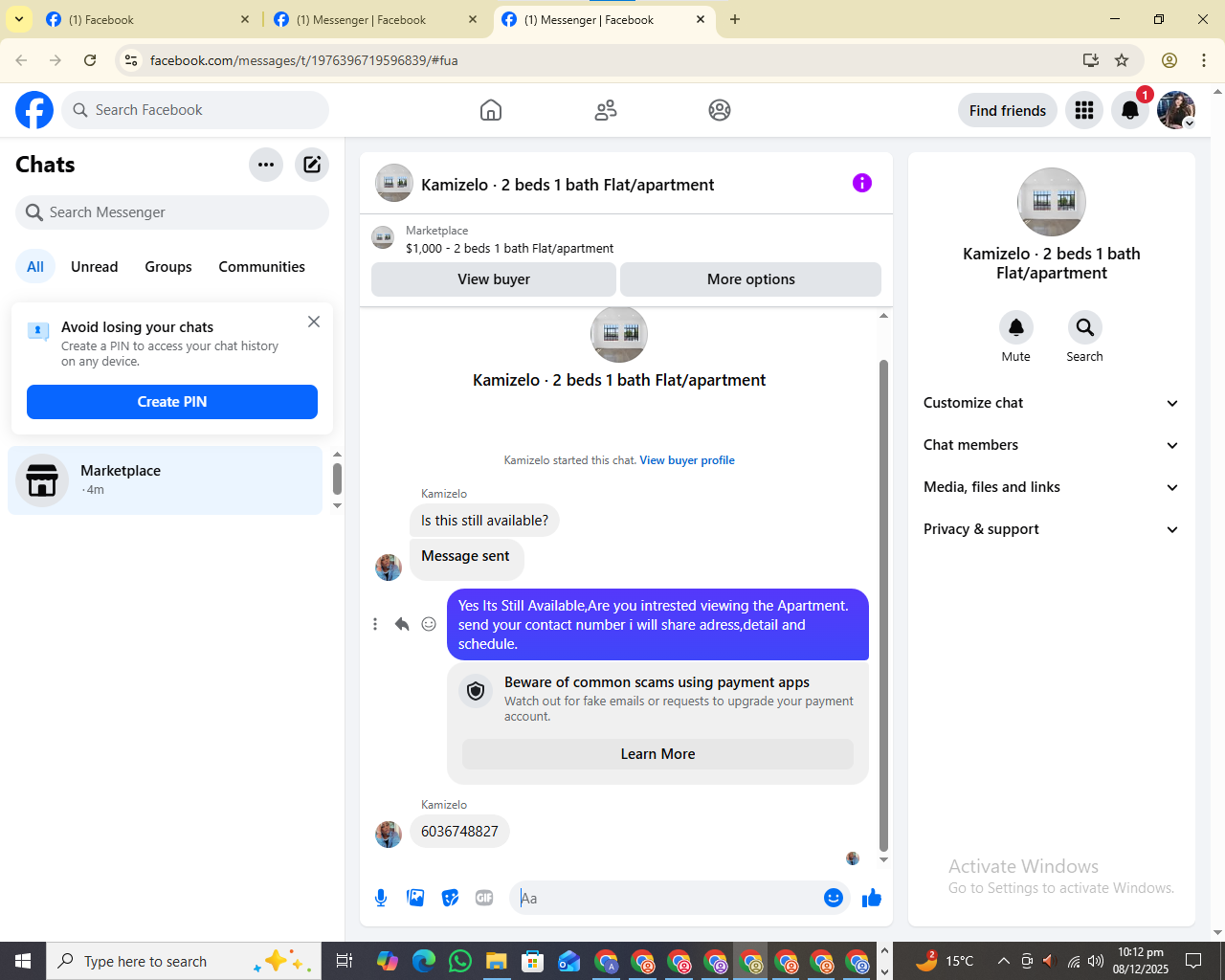Screen dimensions: 1225x980
Task: Open File Explorer from the taskbar
Action: [x=496, y=961]
